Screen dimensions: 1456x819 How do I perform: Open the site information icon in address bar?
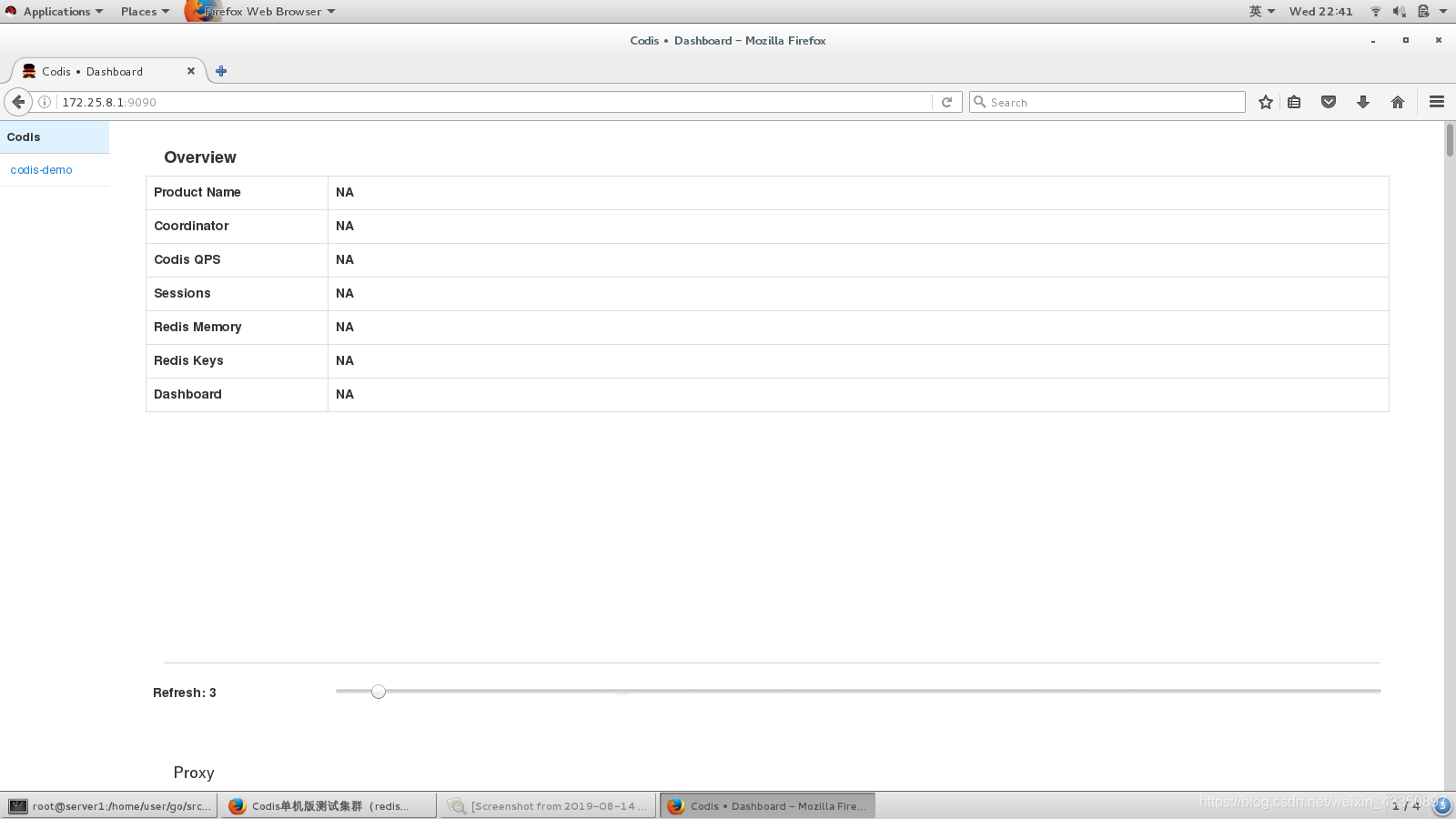44,102
